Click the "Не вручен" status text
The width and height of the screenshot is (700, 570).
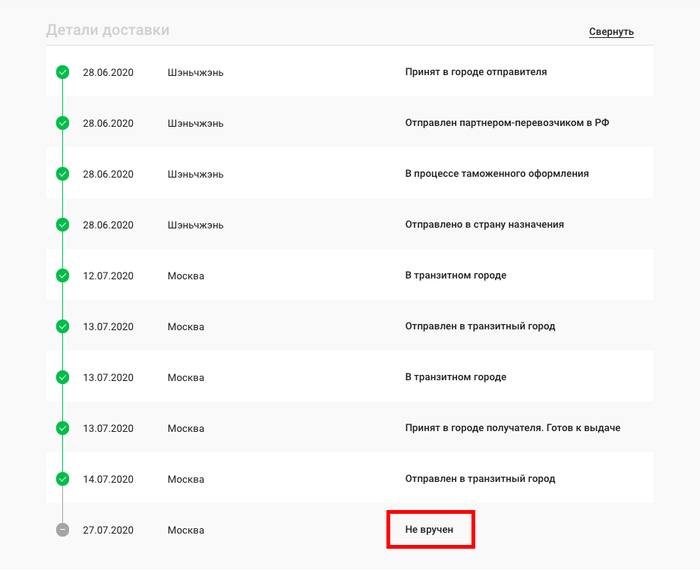(x=429, y=530)
